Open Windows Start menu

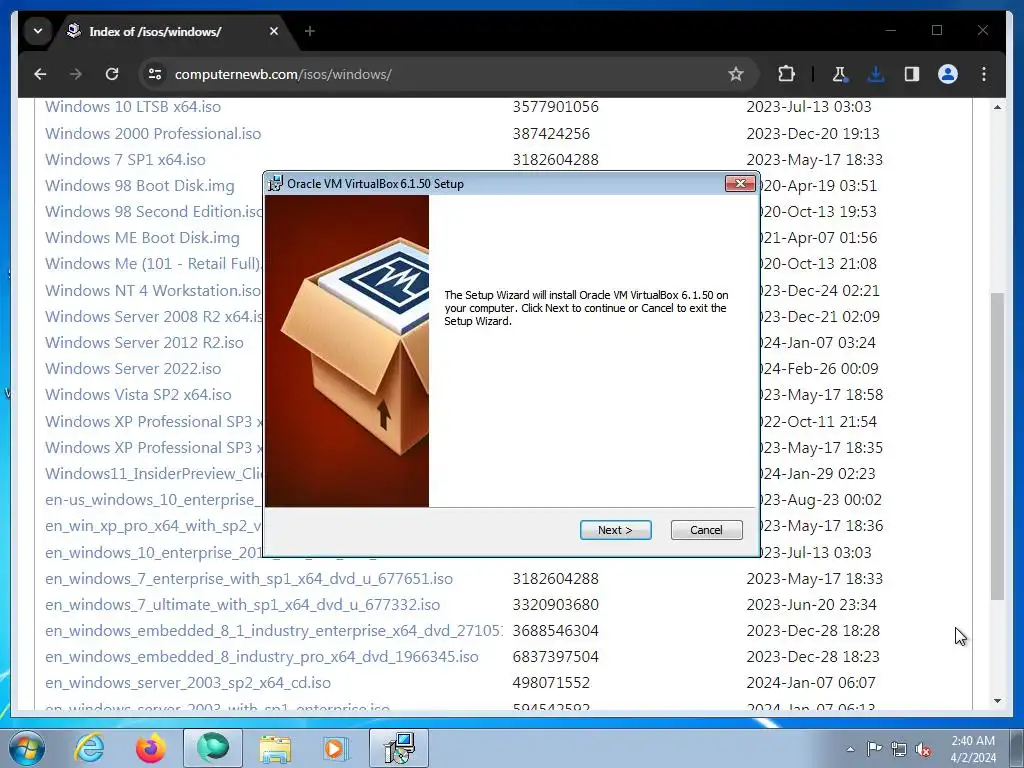click(27, 748)
